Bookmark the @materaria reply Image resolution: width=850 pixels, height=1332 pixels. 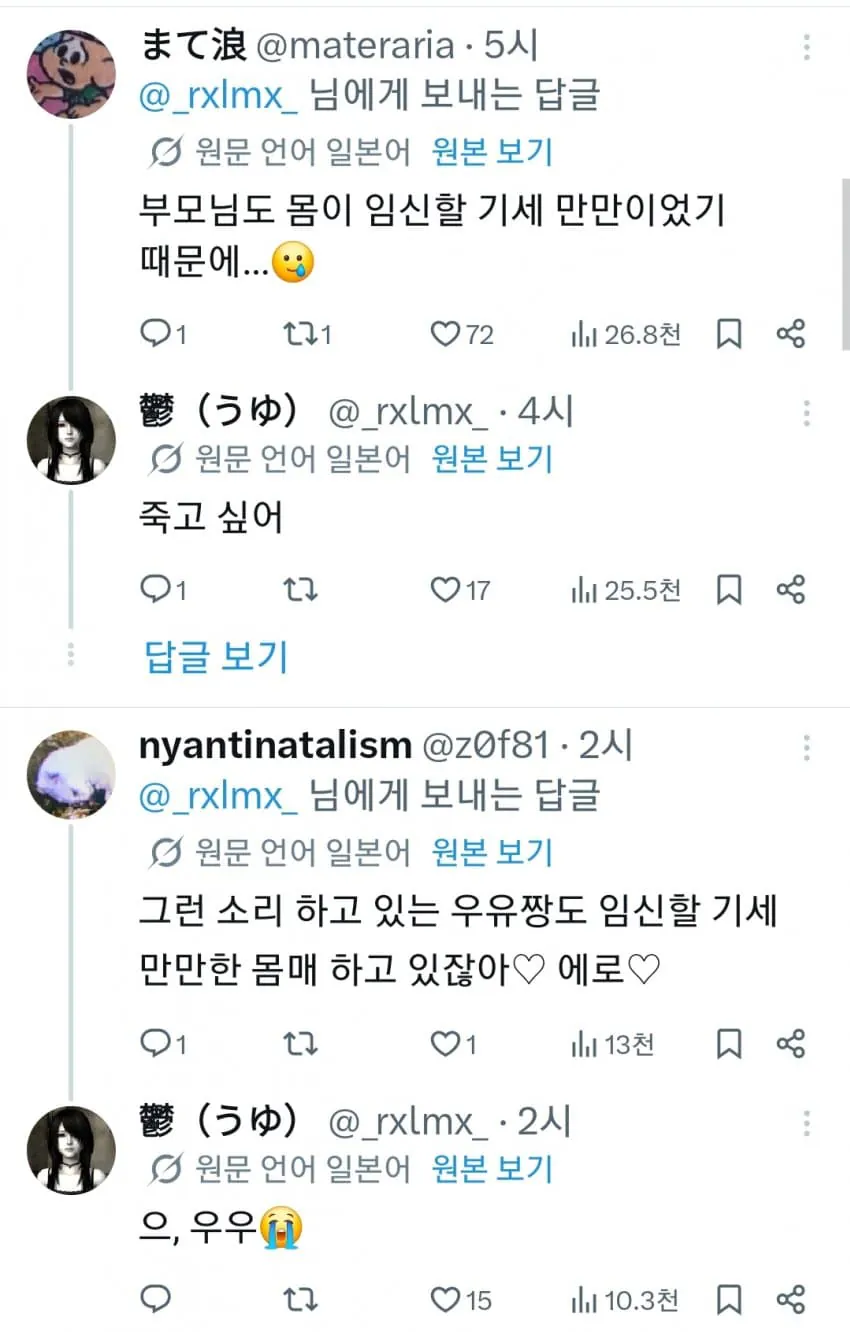click(x=729, y=334)
